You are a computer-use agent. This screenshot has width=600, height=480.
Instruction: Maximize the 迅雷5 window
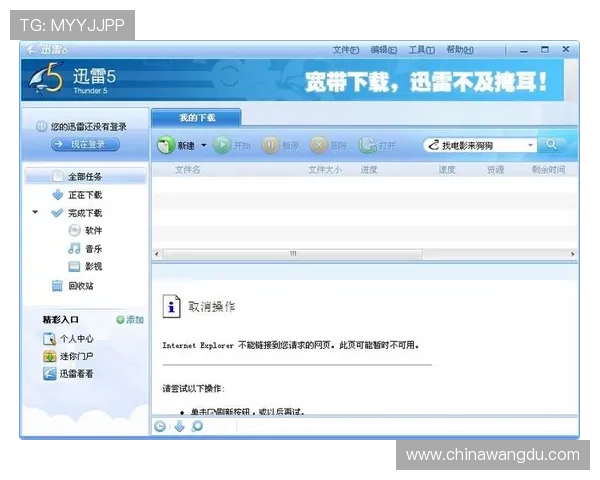point(545,49)
